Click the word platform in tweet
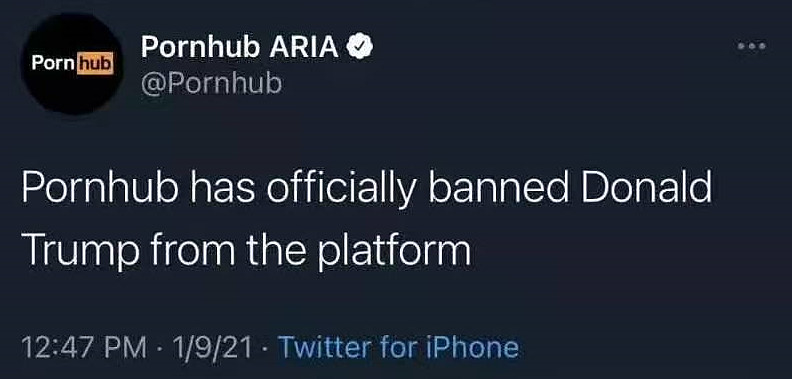 pos(394,250)
